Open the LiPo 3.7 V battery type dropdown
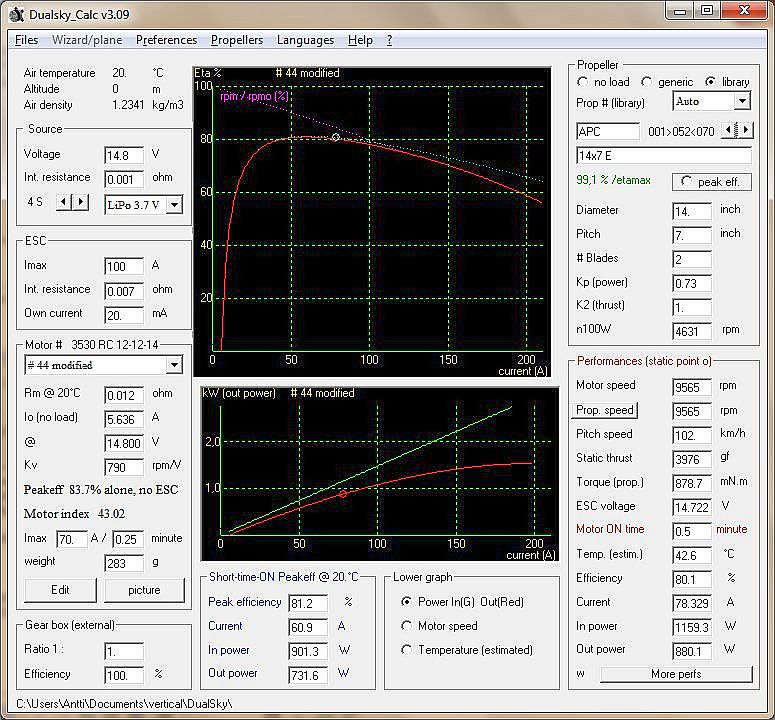775x720 pixels. (174, 205)
